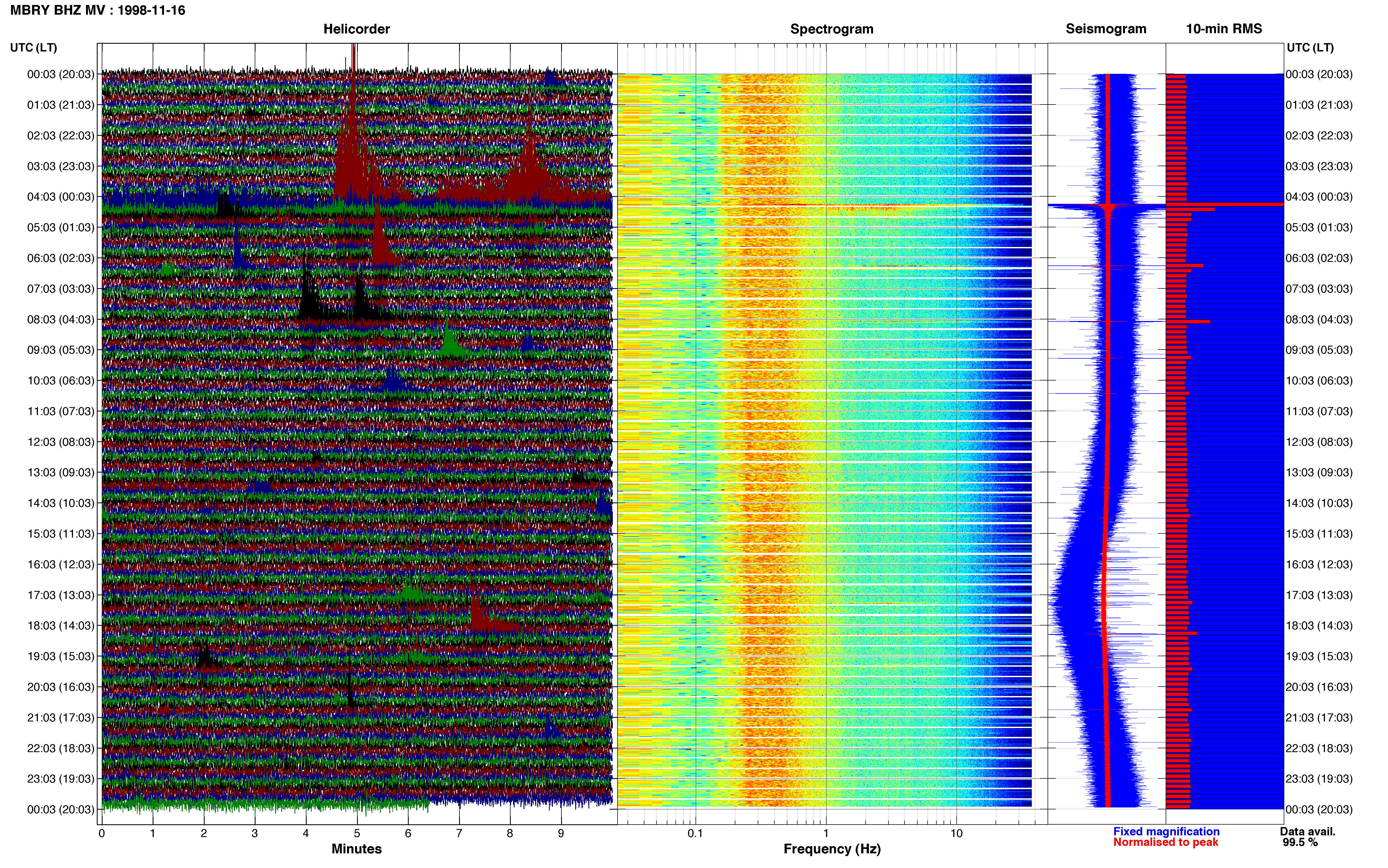
Task: Click left time label 11:03 (07:03)
Action: click(61, 412)
